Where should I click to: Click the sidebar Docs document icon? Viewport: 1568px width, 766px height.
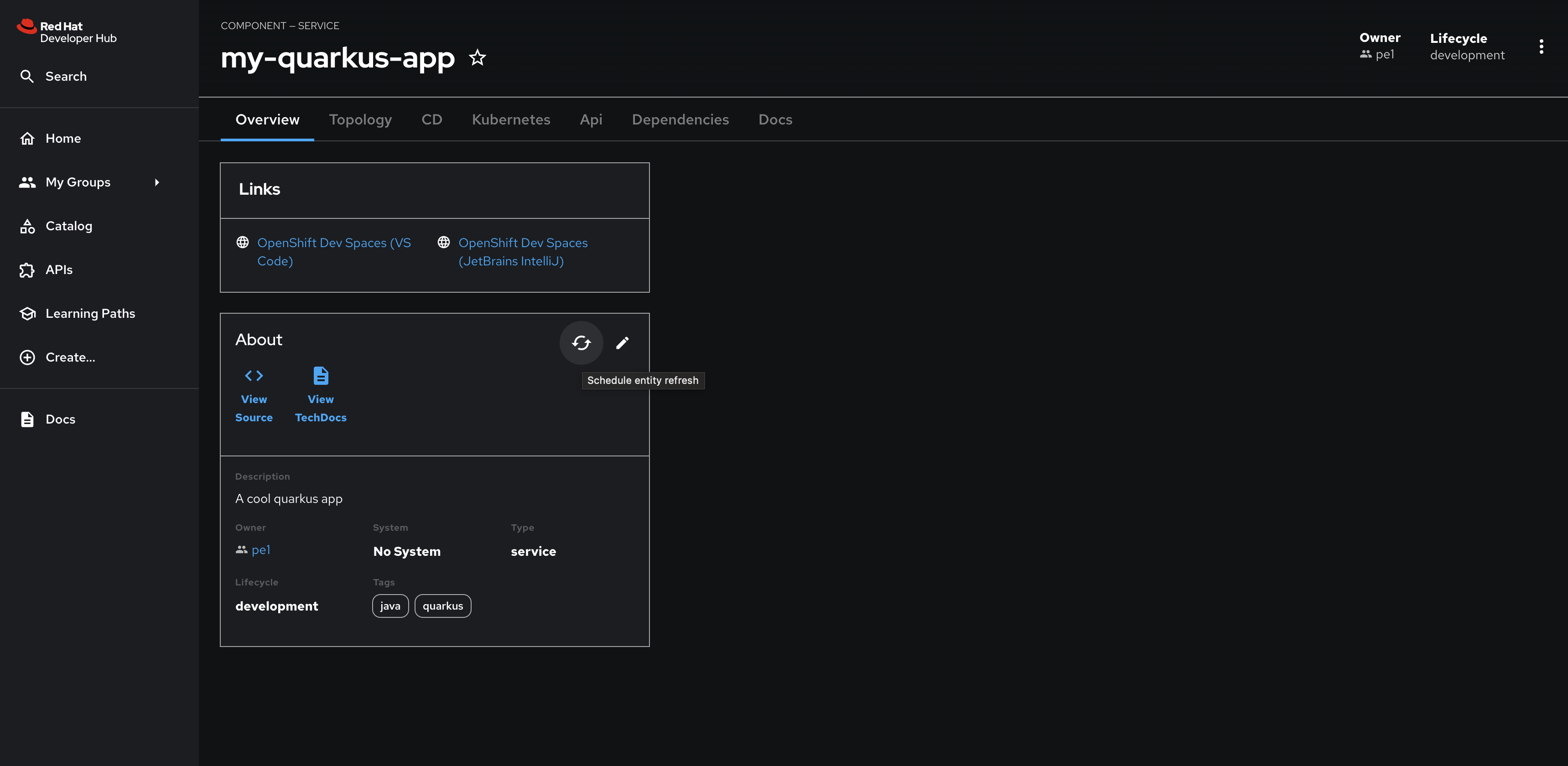click(x=27, y=419)
